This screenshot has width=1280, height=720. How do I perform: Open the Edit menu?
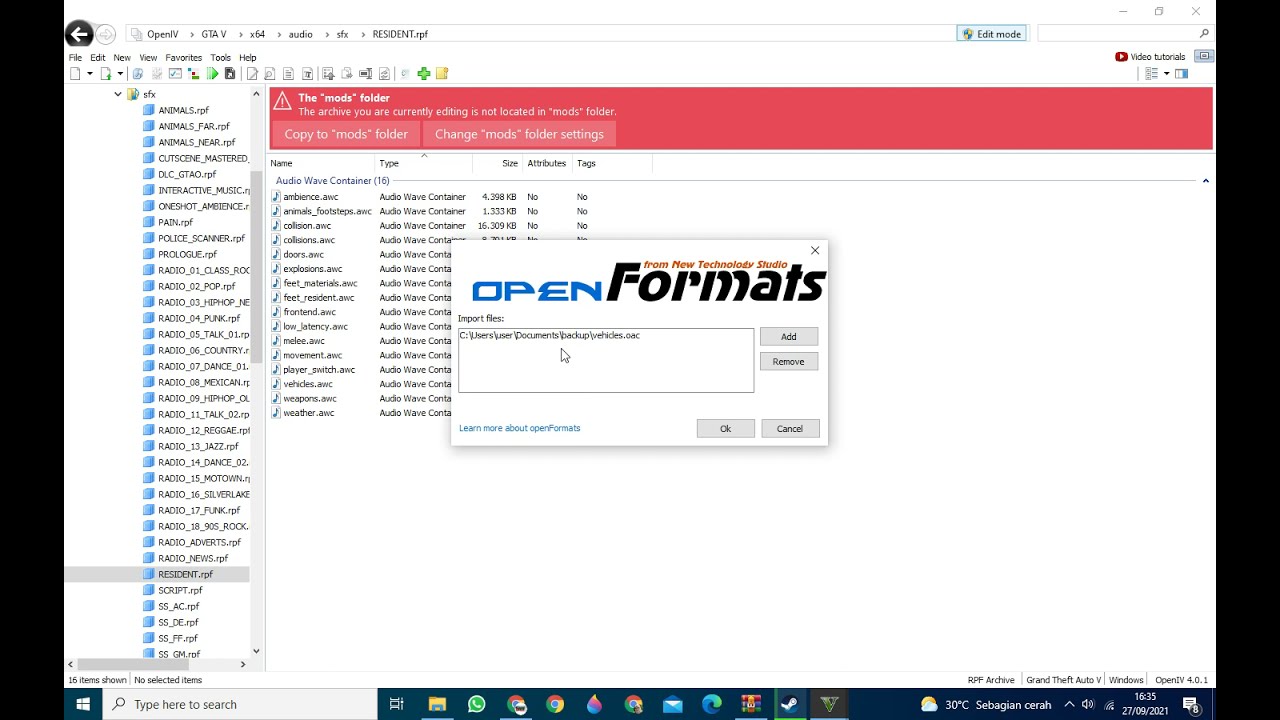pos(98,57)
